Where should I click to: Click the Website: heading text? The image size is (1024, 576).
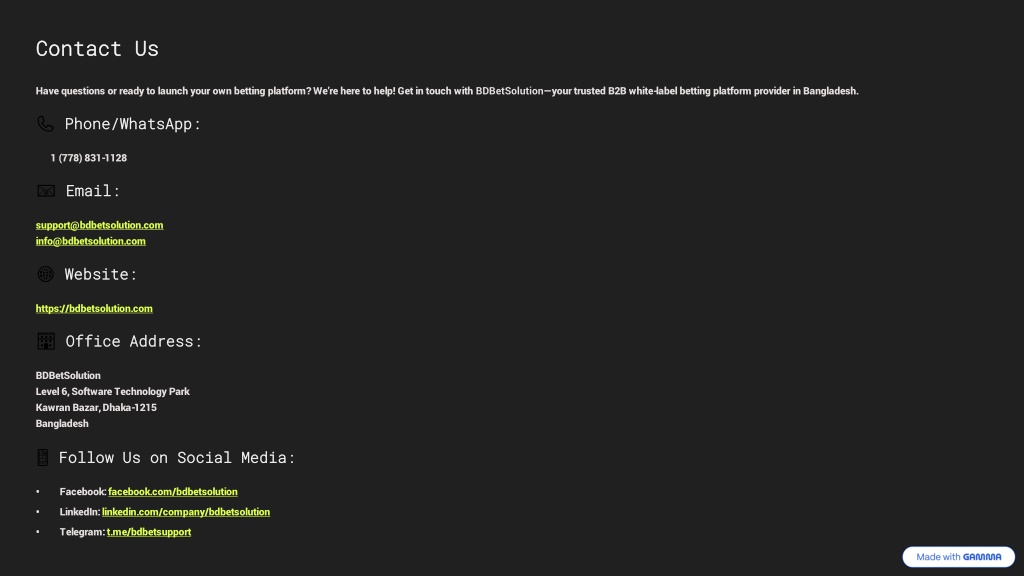101,274
